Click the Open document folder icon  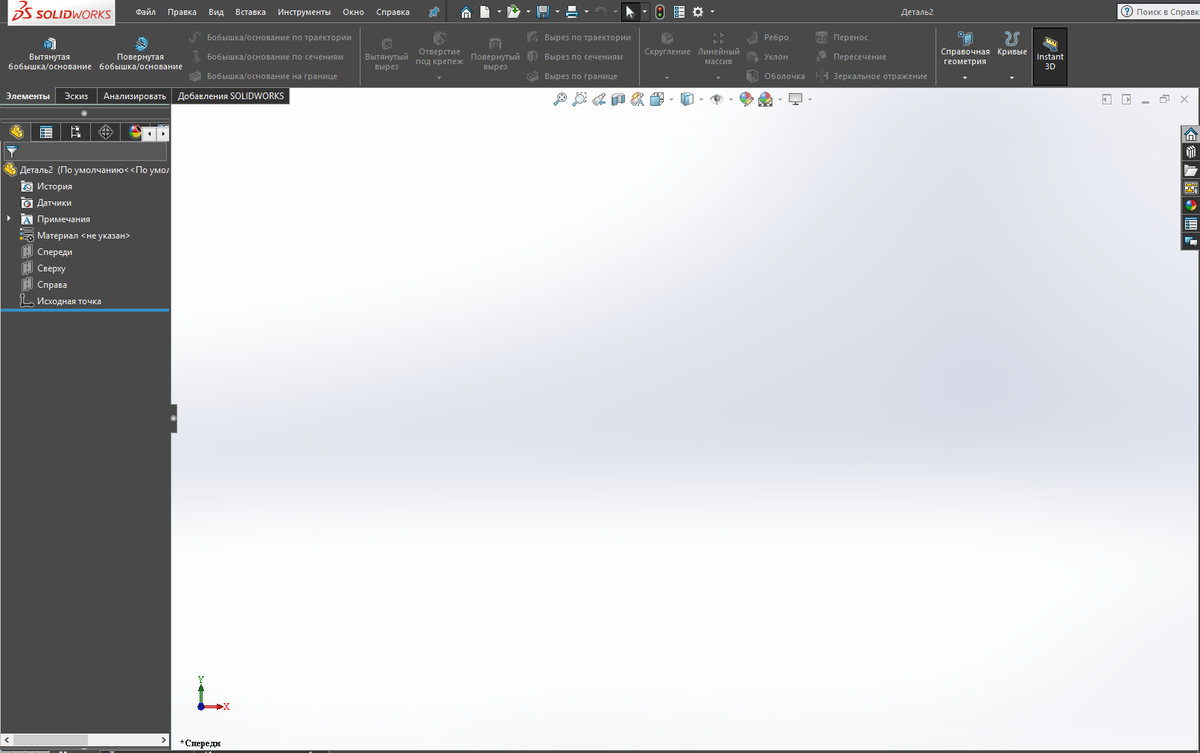click(513, 12)
